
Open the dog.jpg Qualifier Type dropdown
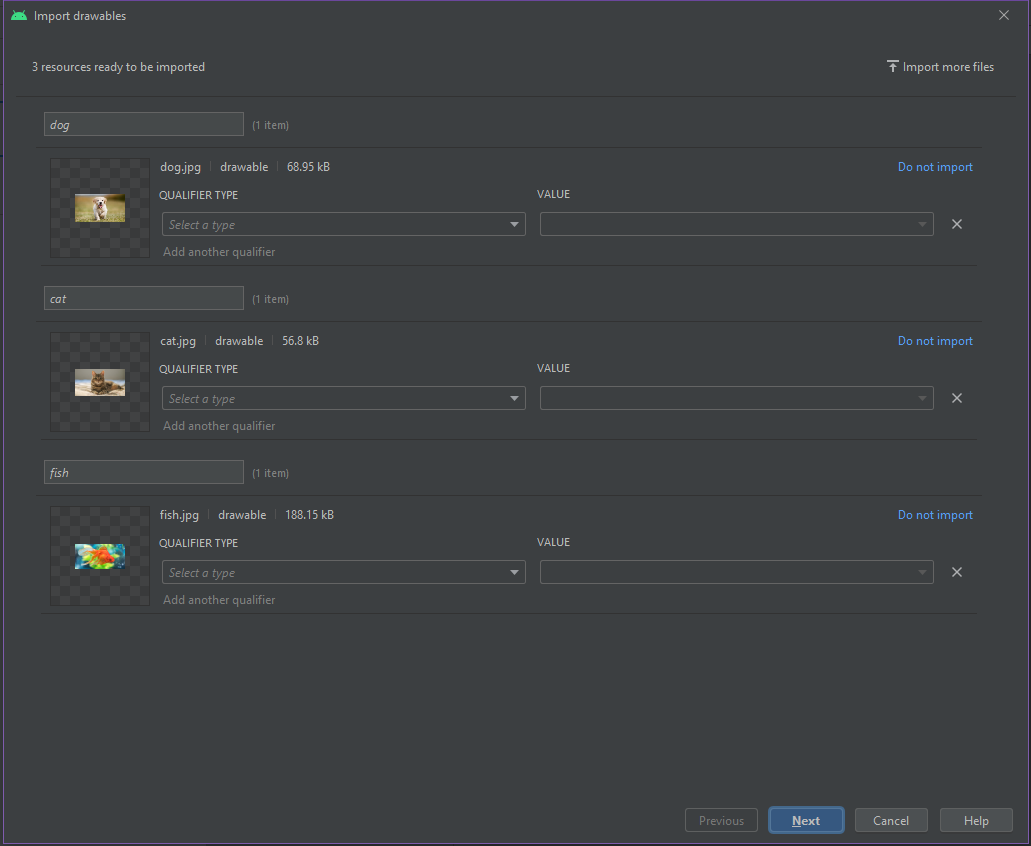coord(343,225)
